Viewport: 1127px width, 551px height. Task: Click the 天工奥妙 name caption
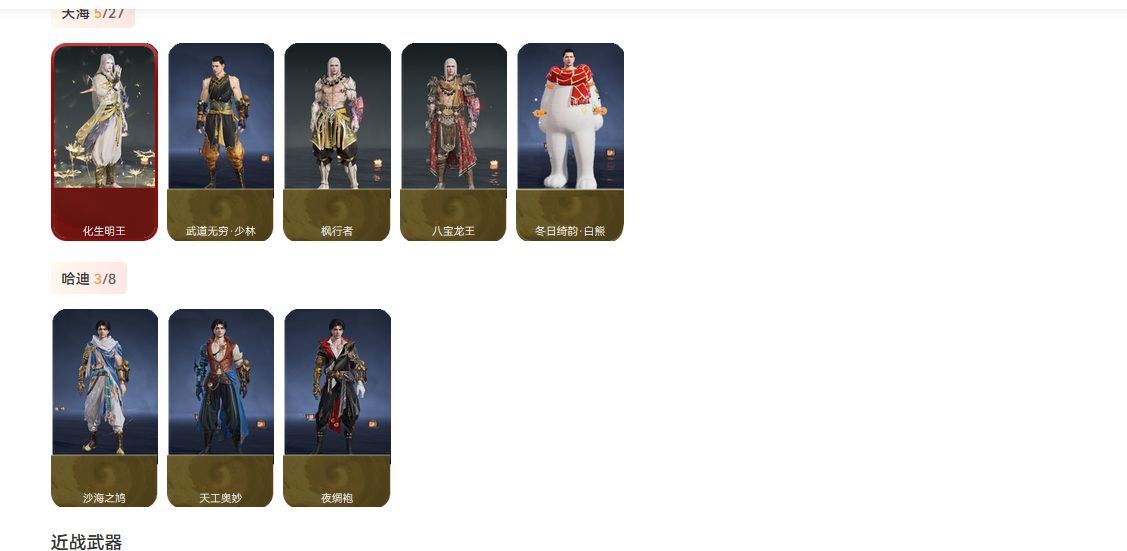coord(221,498)
